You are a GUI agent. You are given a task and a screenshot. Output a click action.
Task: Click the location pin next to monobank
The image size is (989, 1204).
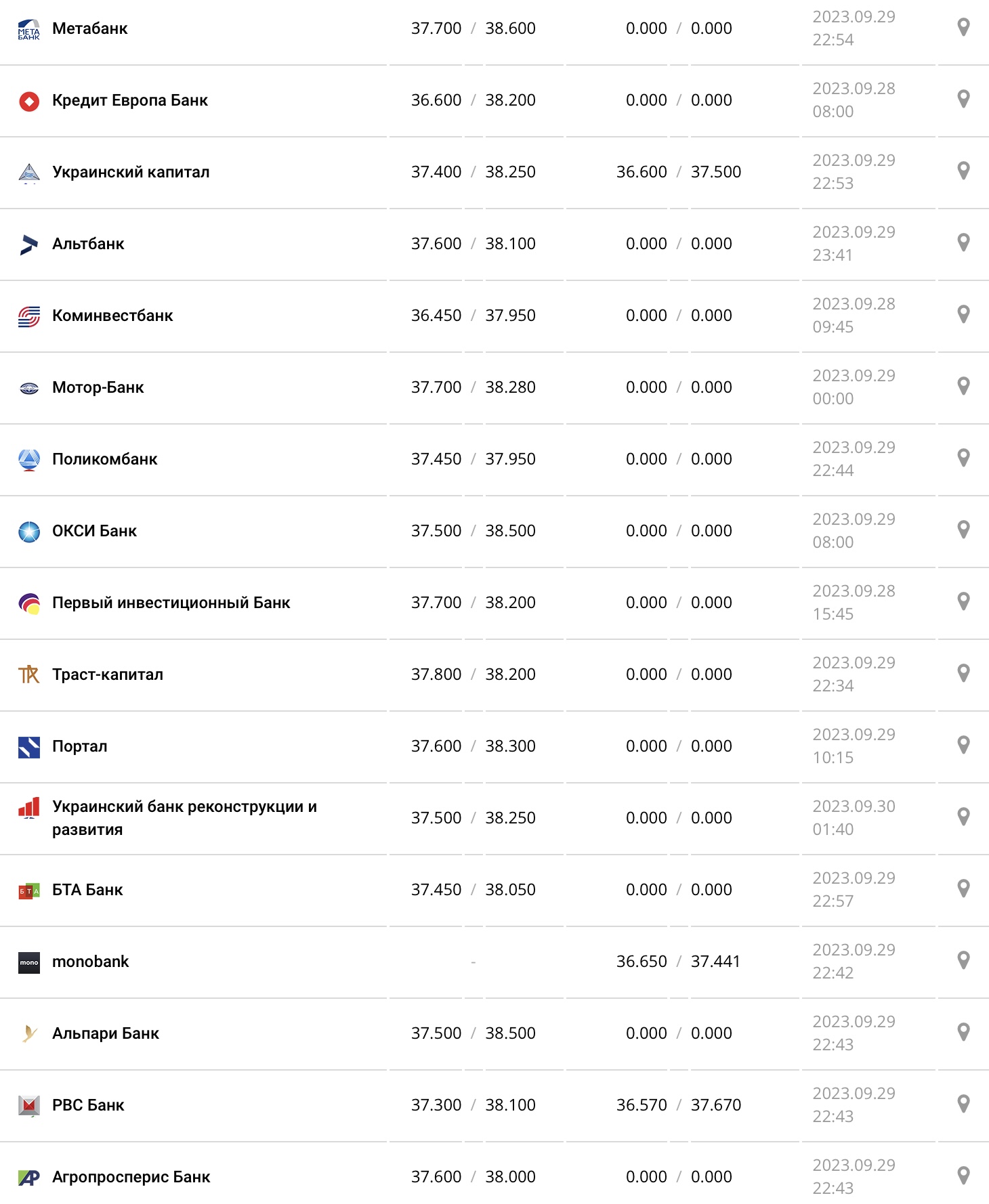point(963,962)
